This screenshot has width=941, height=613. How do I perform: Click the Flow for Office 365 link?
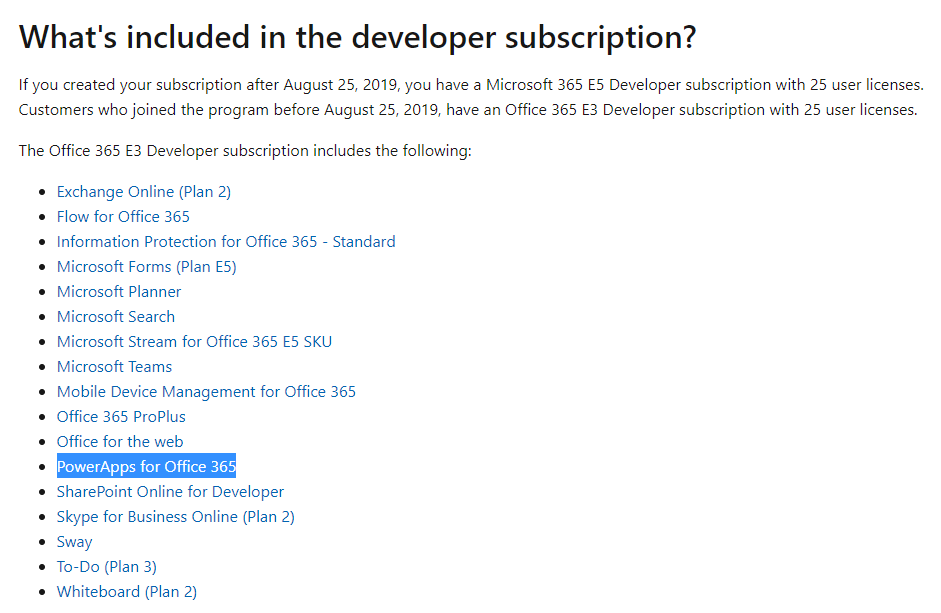122,216
